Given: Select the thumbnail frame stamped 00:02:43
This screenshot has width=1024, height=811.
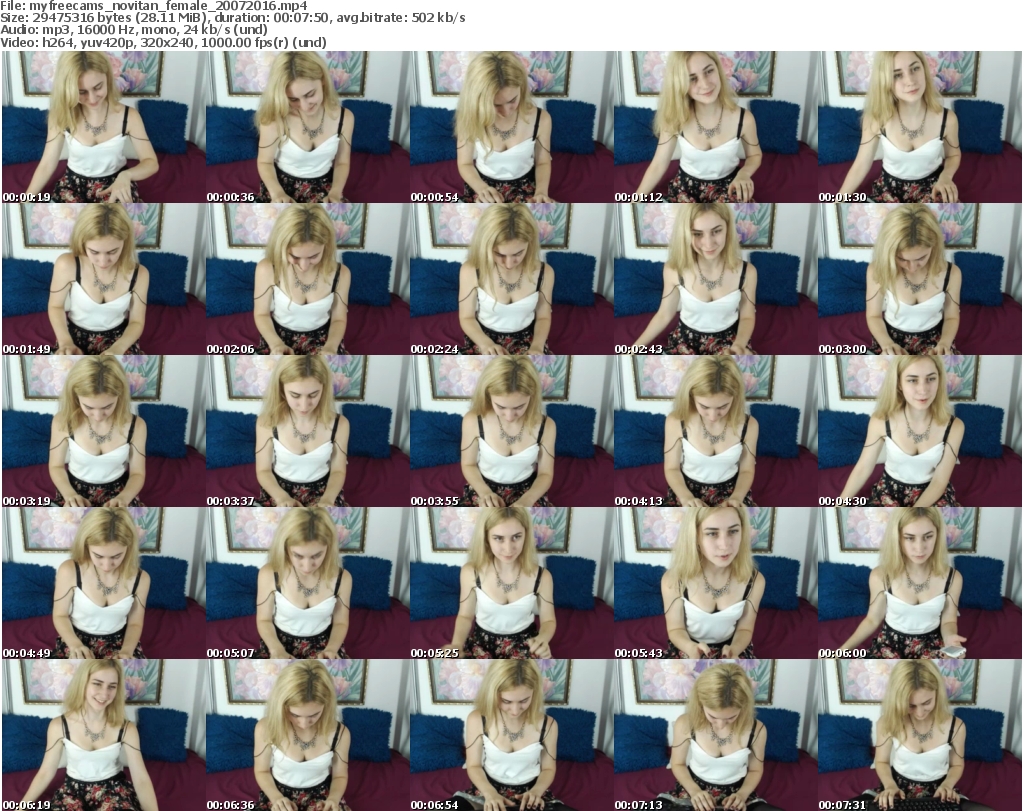Looking at the screenshot, I should [x=716, y=279].
